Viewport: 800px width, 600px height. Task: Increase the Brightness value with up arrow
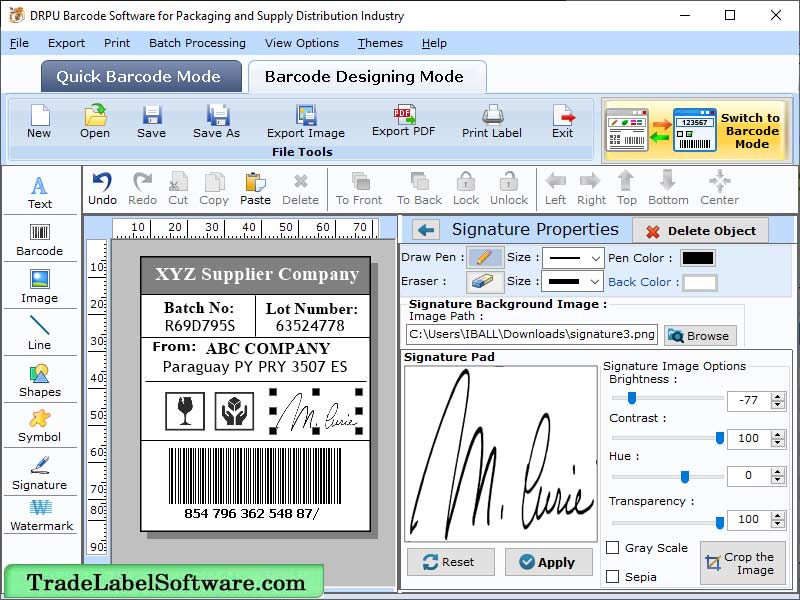tap(778, 396)
